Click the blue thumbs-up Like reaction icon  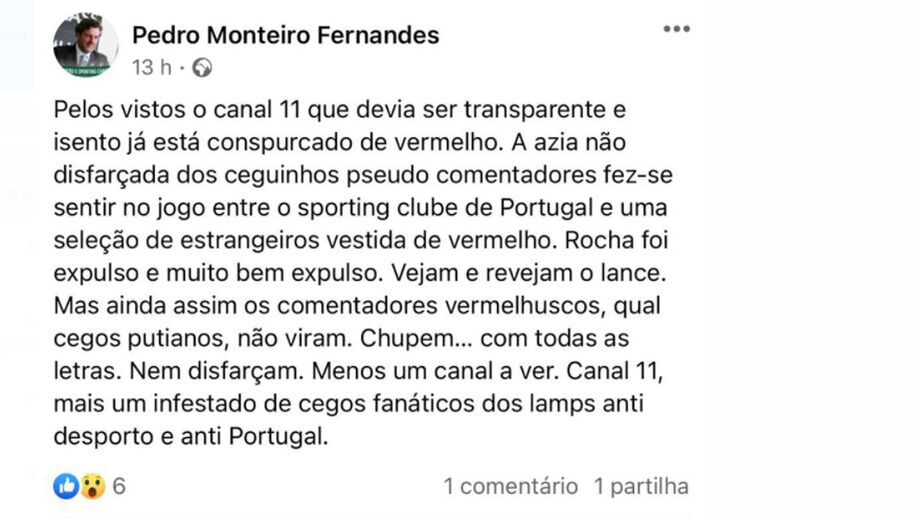click(x=67, y=487)
